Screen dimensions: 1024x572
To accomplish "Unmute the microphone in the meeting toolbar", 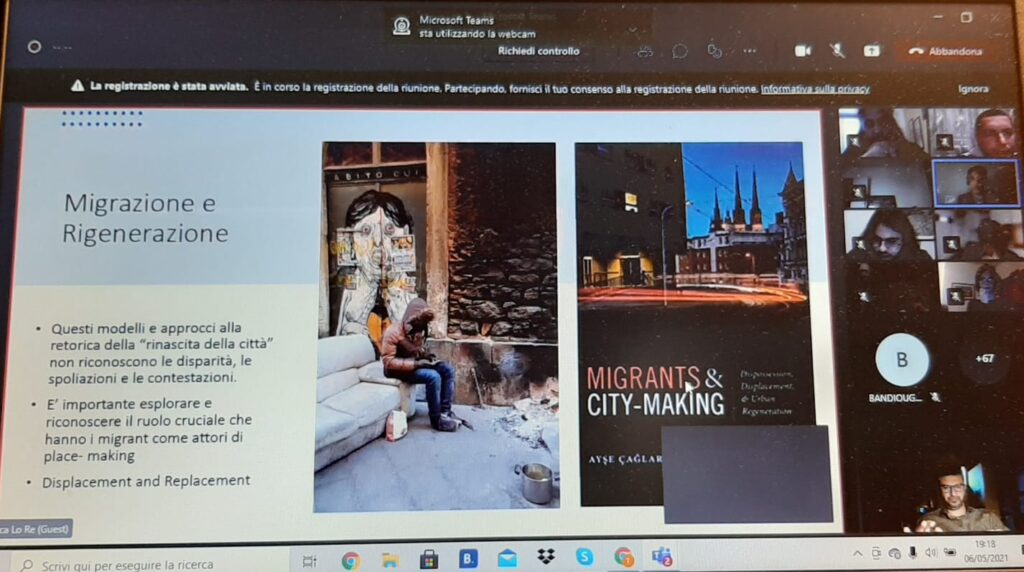I will pos(837,51).
